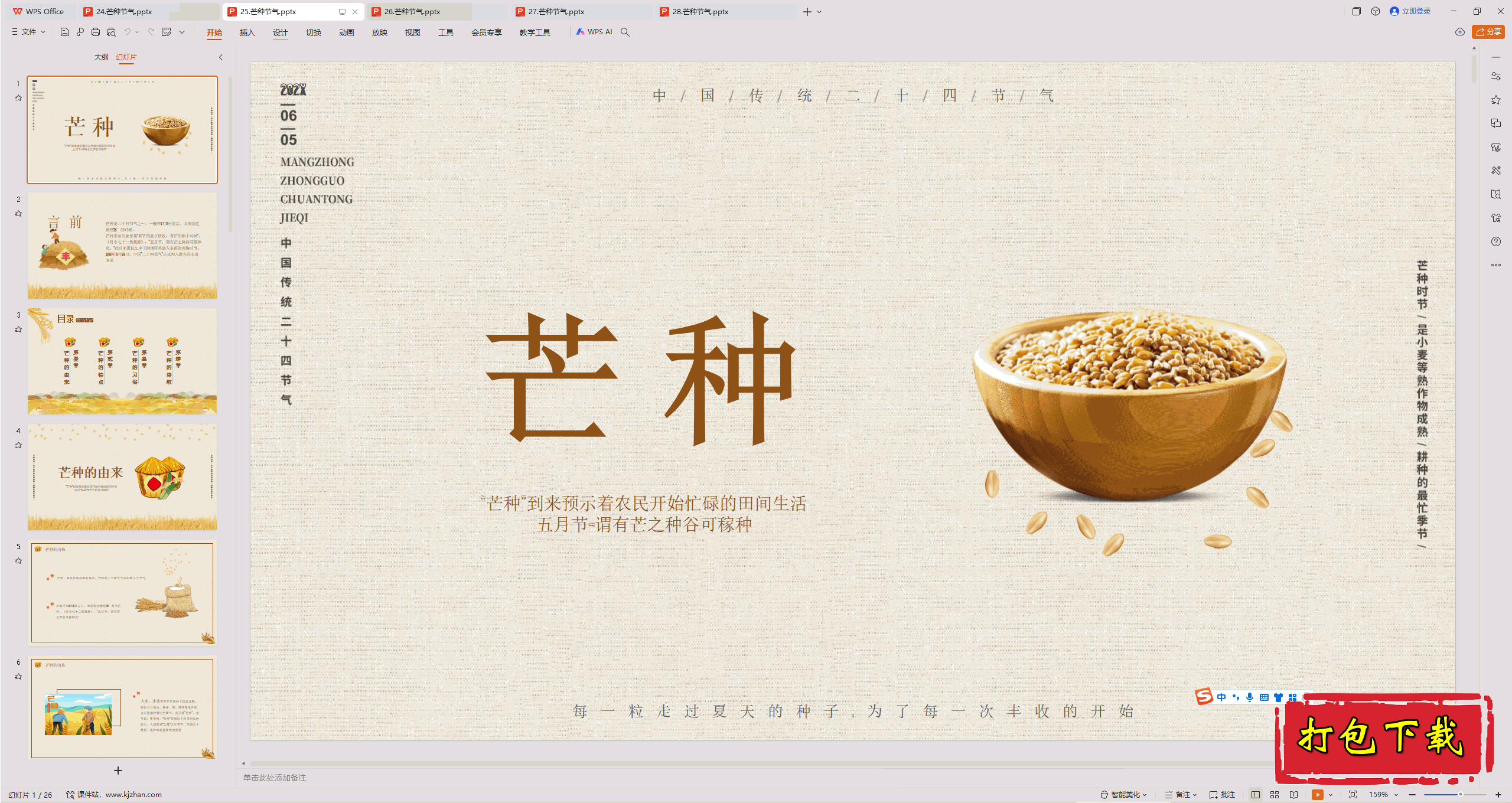
Task: Open the 159% zoom level dropdown
Action: pyautogui.click(x=1384, y=795)
